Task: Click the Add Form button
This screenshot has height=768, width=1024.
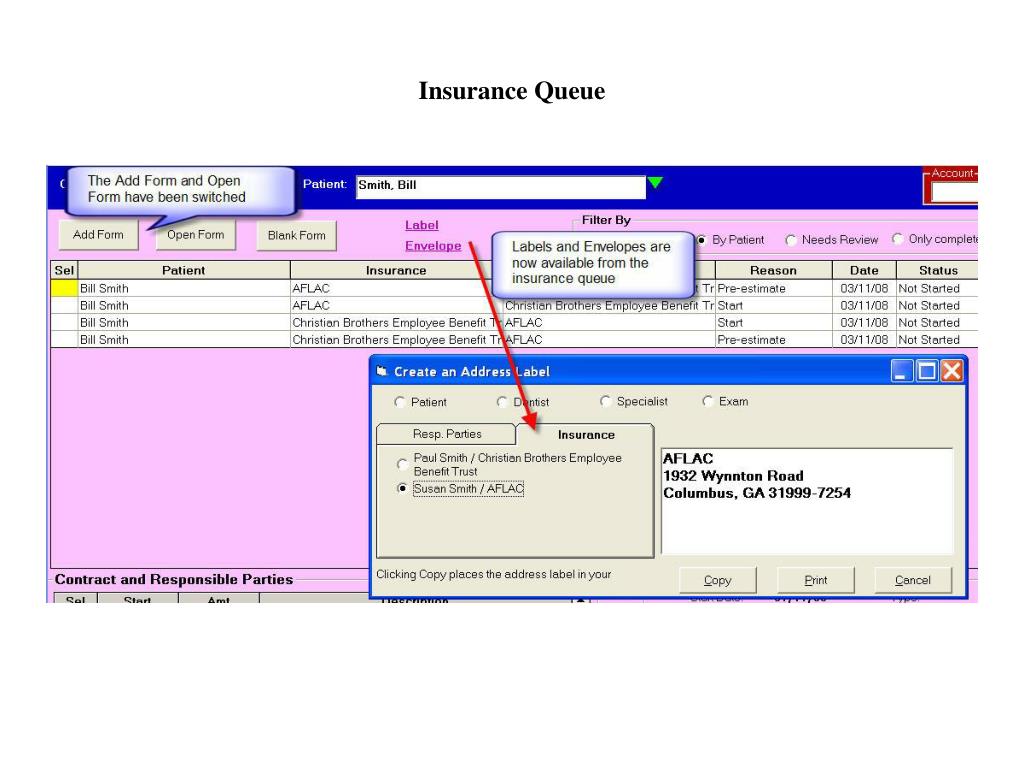Action: (98, 234)
